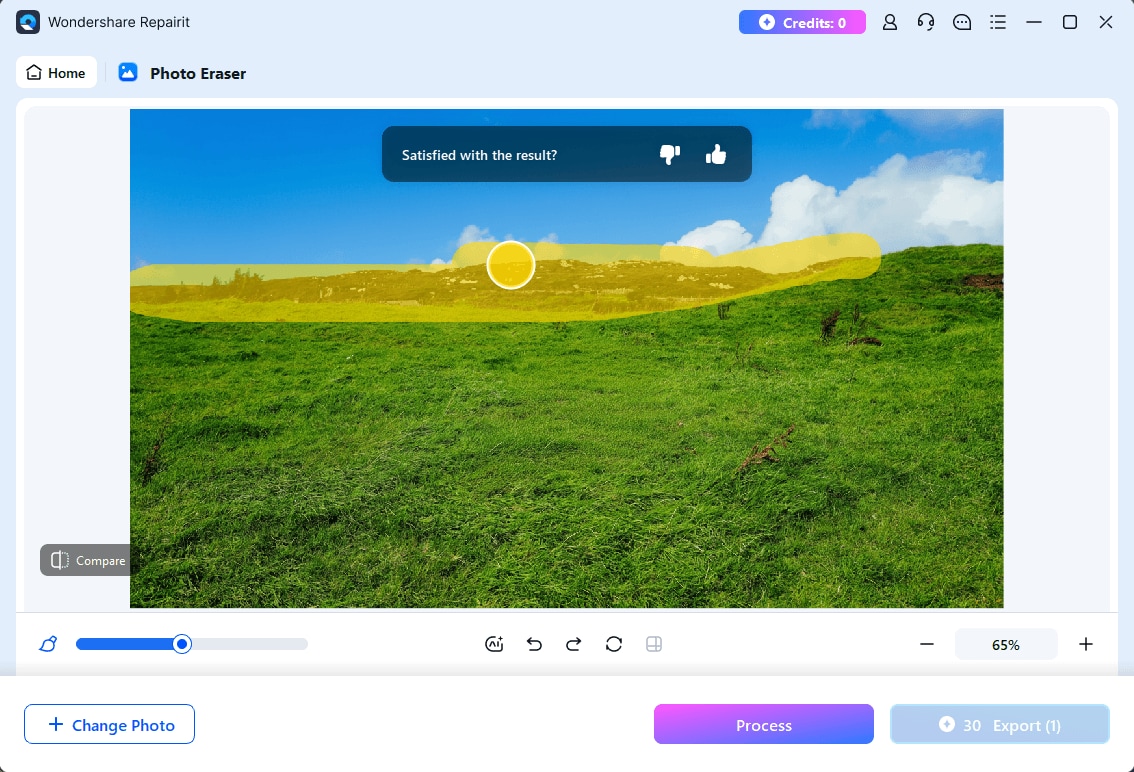The width and height of the screenshot is (1134, 772).
Task: Open the headset support icon
Action: click(x=926, y=22)
